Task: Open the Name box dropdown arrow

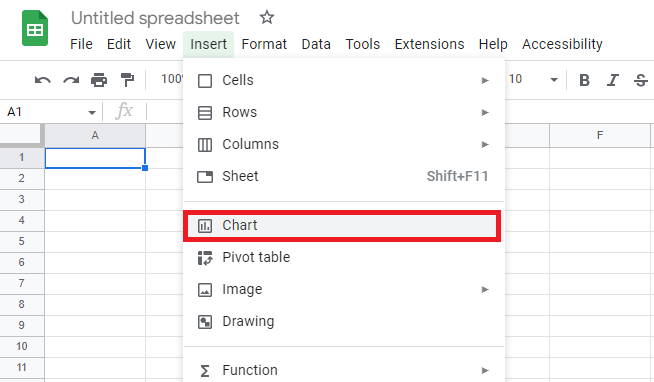Action: click(x=92, y=112)
